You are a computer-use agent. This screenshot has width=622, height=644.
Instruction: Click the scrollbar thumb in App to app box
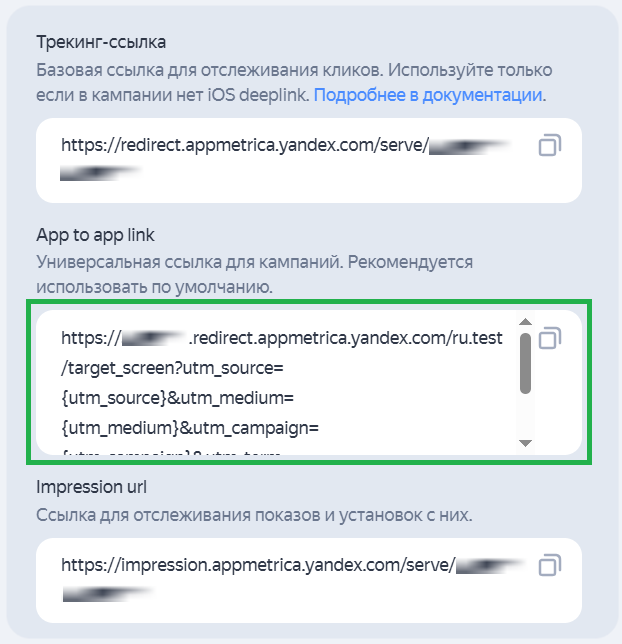(x=525, y=364)
